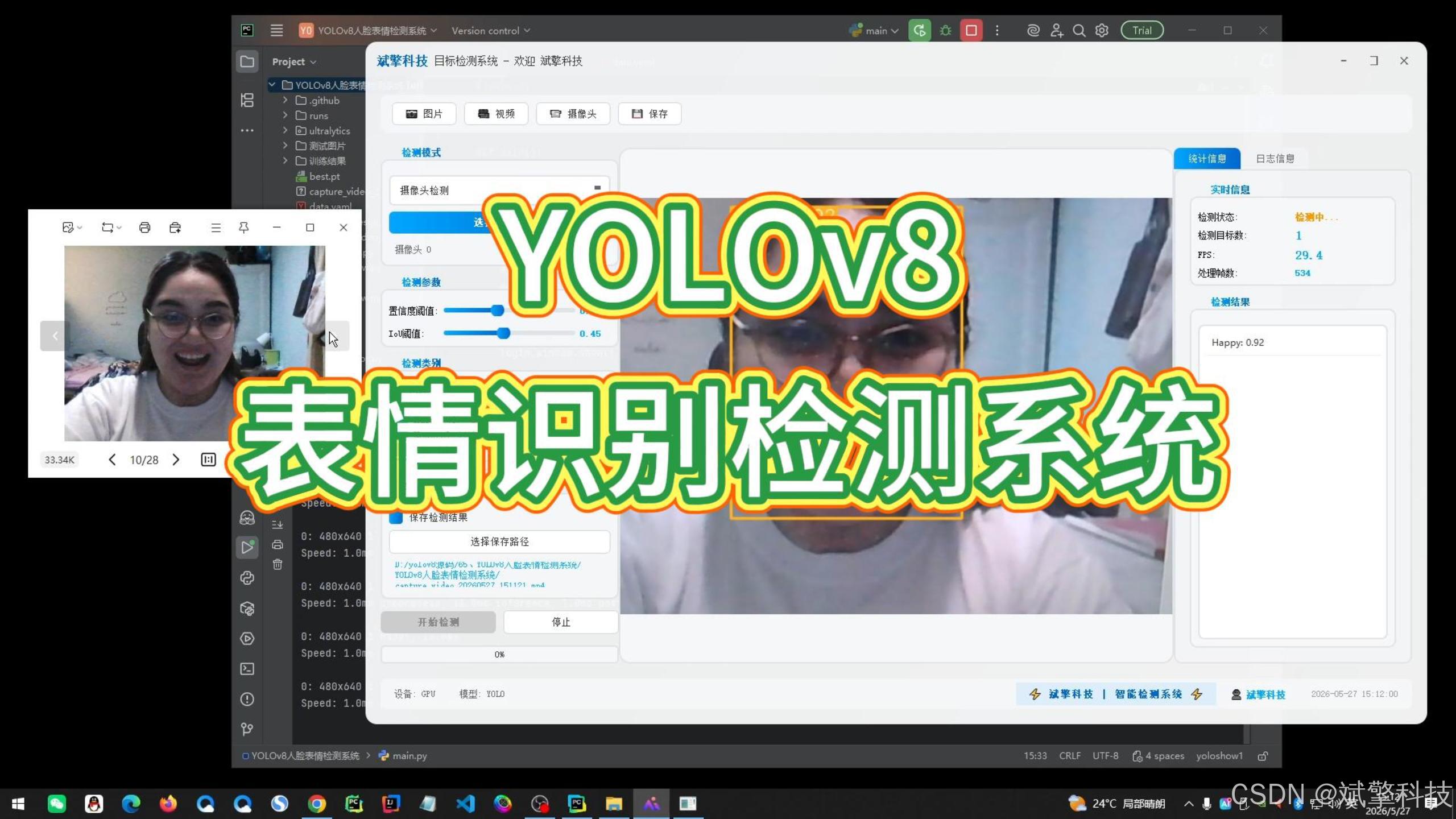Click the 视频 button
Viewport: 1456px width, 819px height.
pos(496,114)
